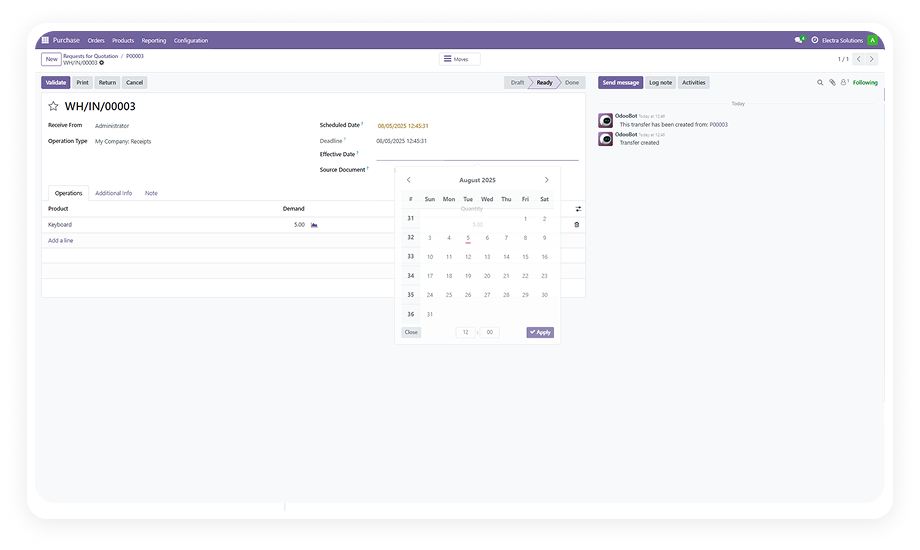920x550 pixels.
Task: Sort by Product column header
Action: [x=58, y=209]
